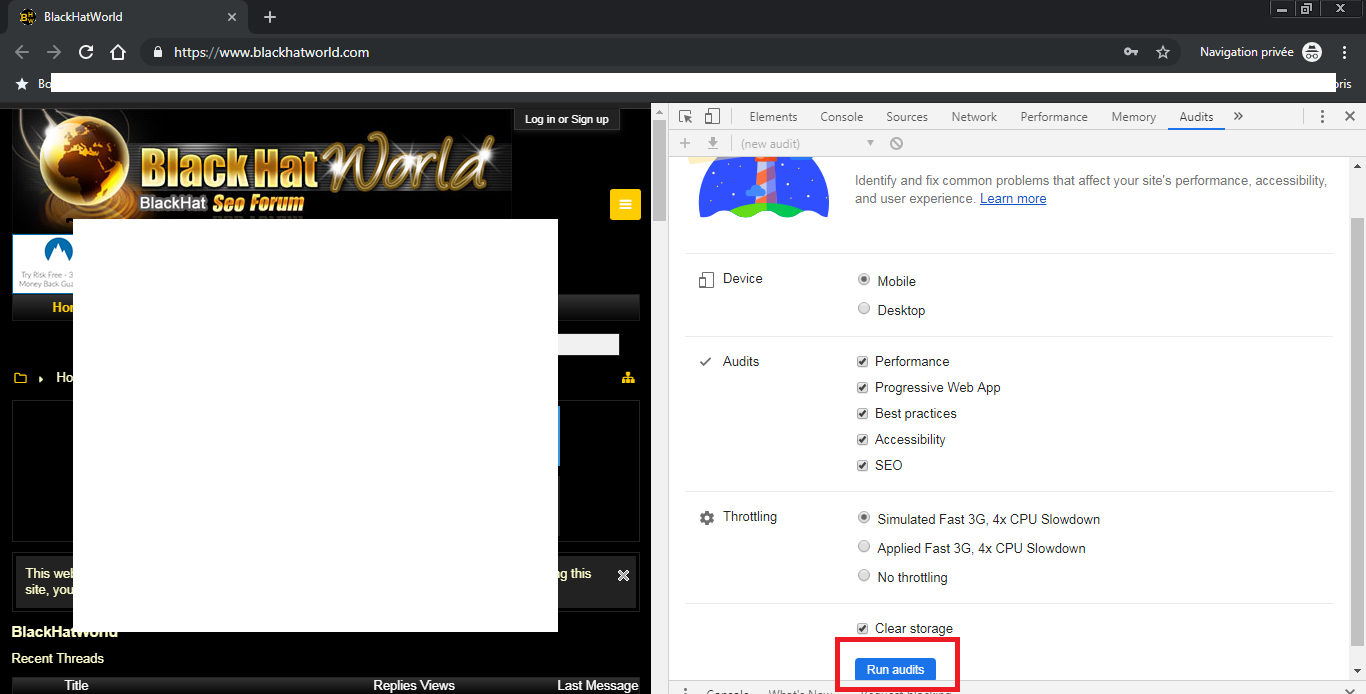The height and width of the screenshot is (694, 1366).
Task: Open the DevTools customize menu (three dots)
Action: point(1322,117)
